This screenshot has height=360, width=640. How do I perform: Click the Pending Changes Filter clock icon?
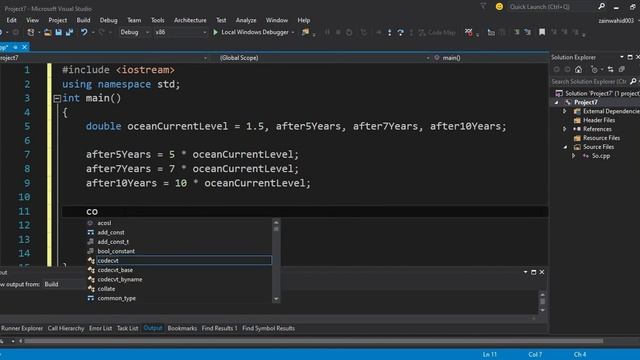594,70
